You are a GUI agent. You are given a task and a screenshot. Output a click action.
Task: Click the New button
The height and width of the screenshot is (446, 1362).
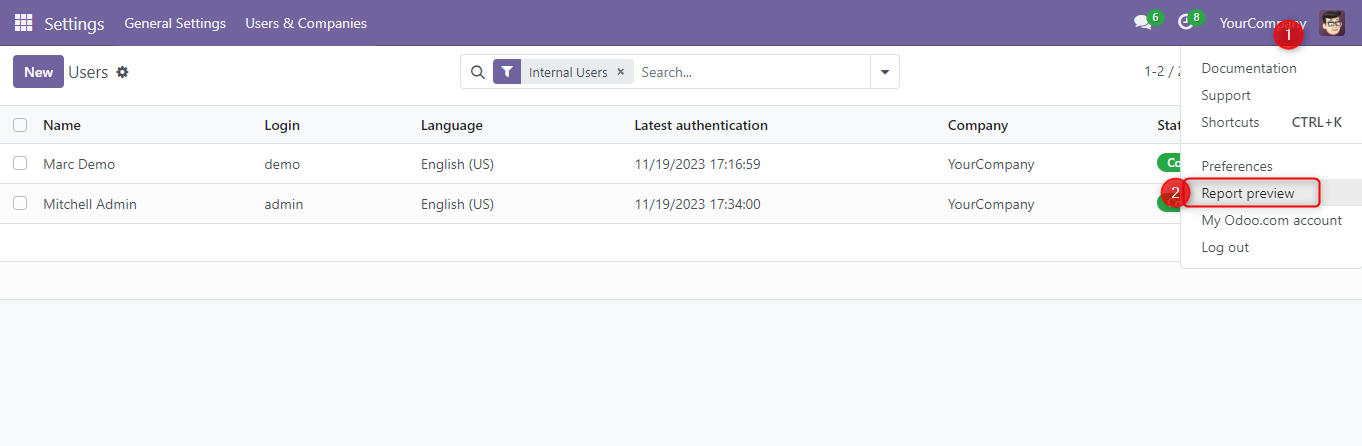click(x=38, y=72)
